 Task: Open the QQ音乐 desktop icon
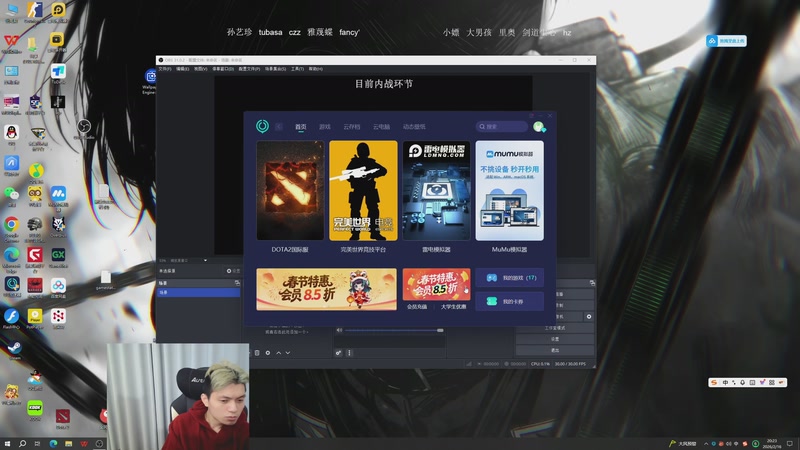coord(35,172)
